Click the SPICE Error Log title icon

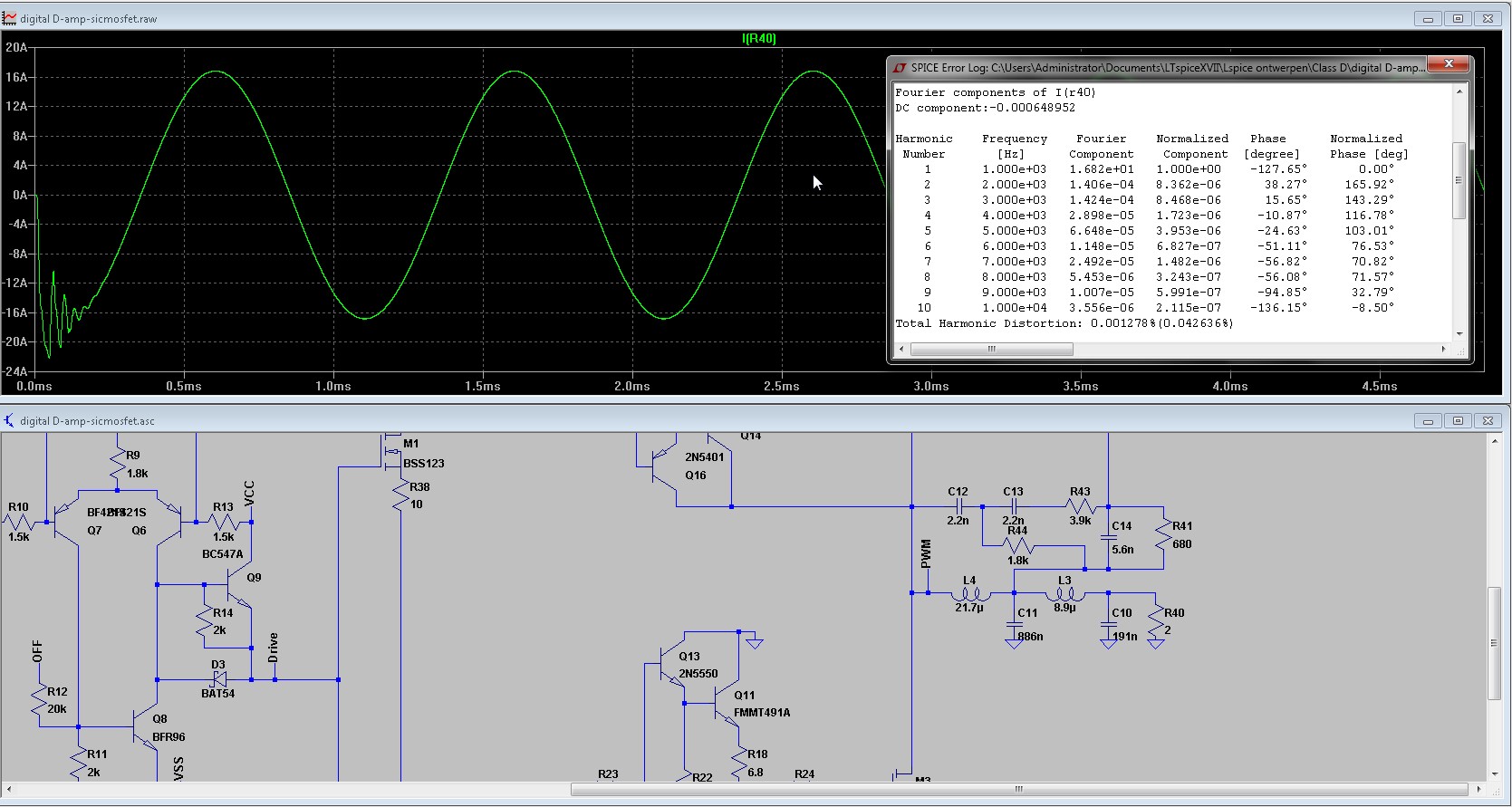pos(900,67)
